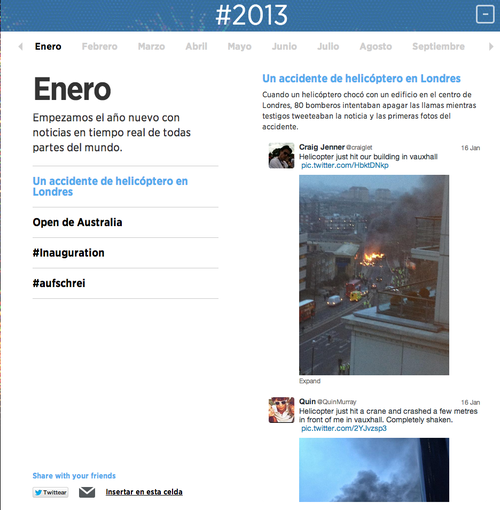Click the article headline about London helicopter
500x510 pixels.
(x=361, y=78)
